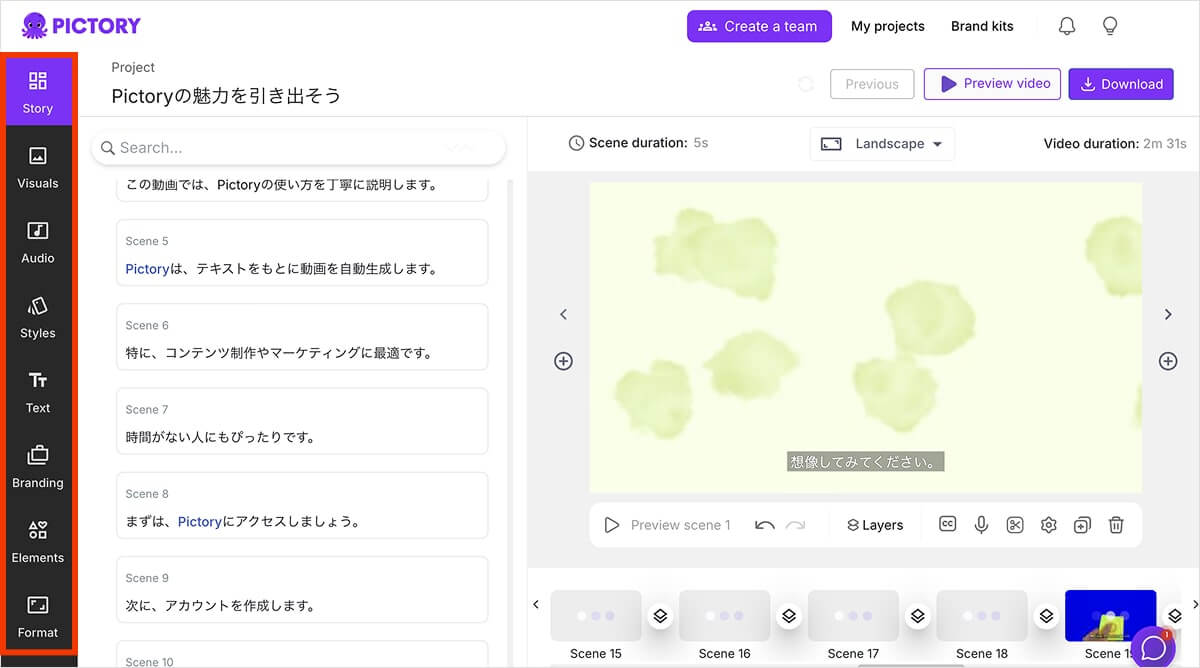Open the Landscape aspect ratio dropdown
Viewport: 1200px width, 668px height.
[882, 144]
